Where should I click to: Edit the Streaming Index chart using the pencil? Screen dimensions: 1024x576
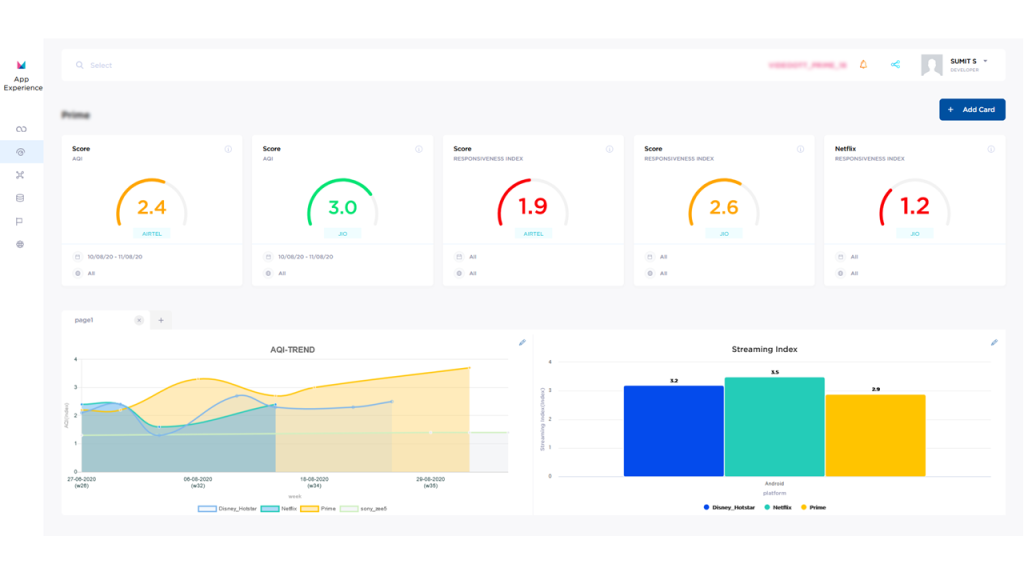(x=993, y=342)
